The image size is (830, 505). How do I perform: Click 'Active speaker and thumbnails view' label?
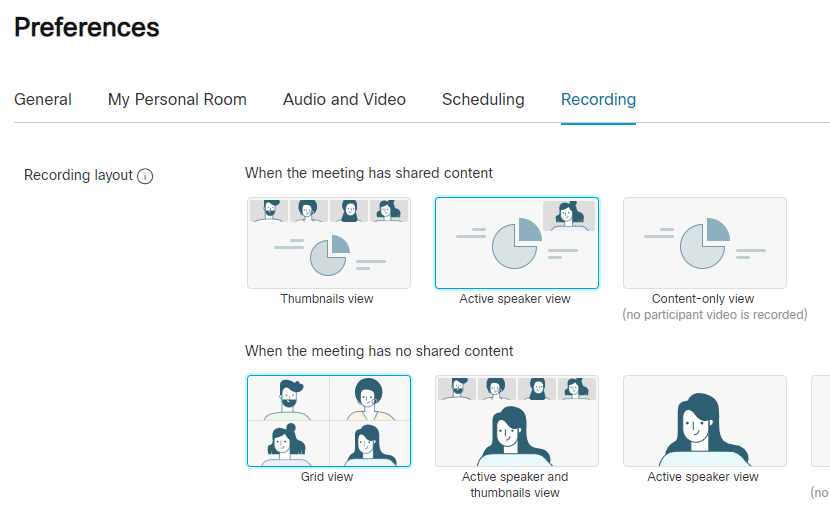click(x=515, y=484)
